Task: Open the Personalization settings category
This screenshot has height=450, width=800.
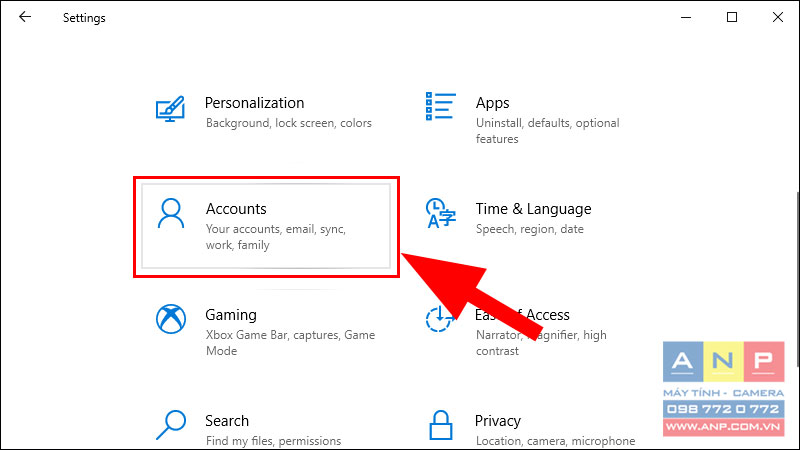Action: pos(254,103)
